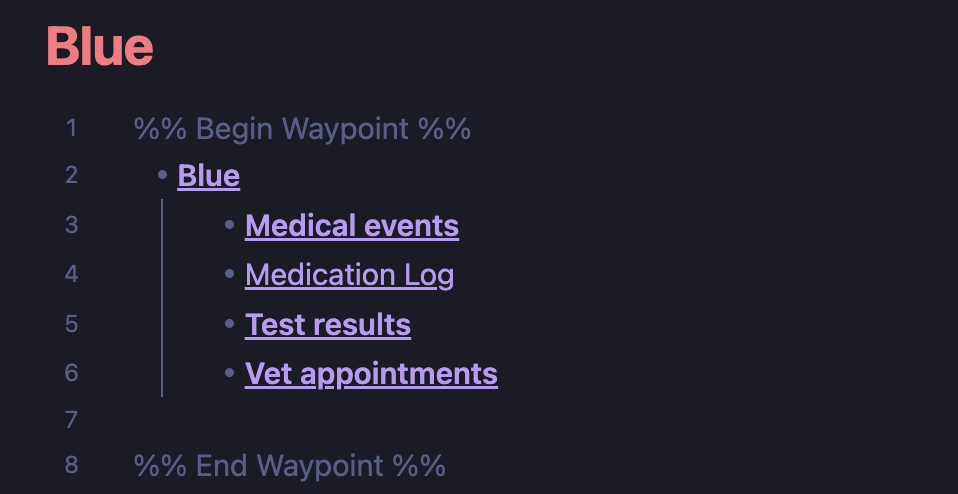Open the Medical events link
This screenshot has width=958, height=494.
coord(352,226)
